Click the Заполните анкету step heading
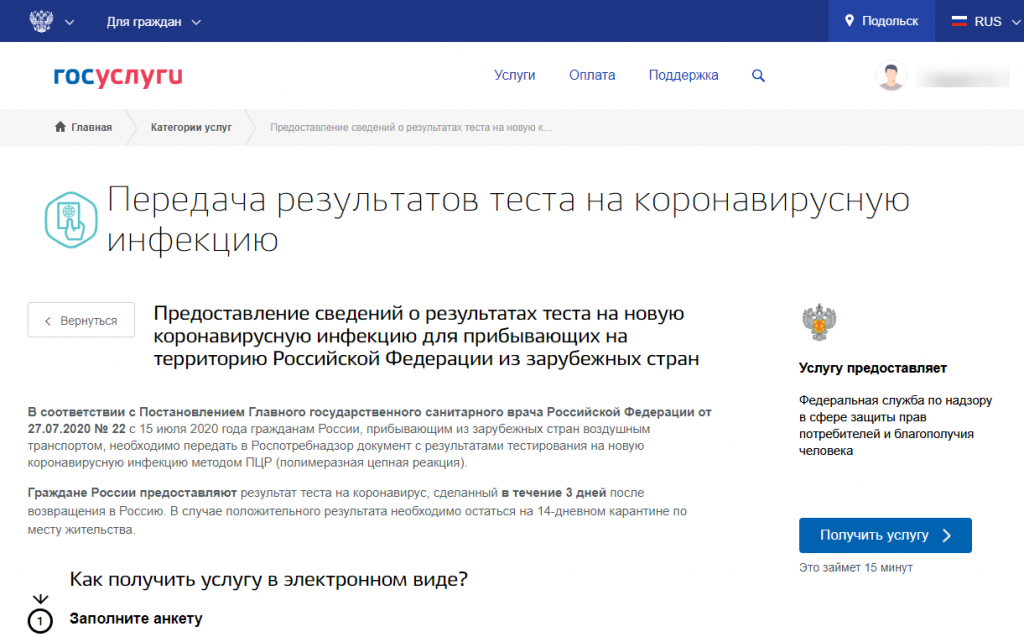 136,618
